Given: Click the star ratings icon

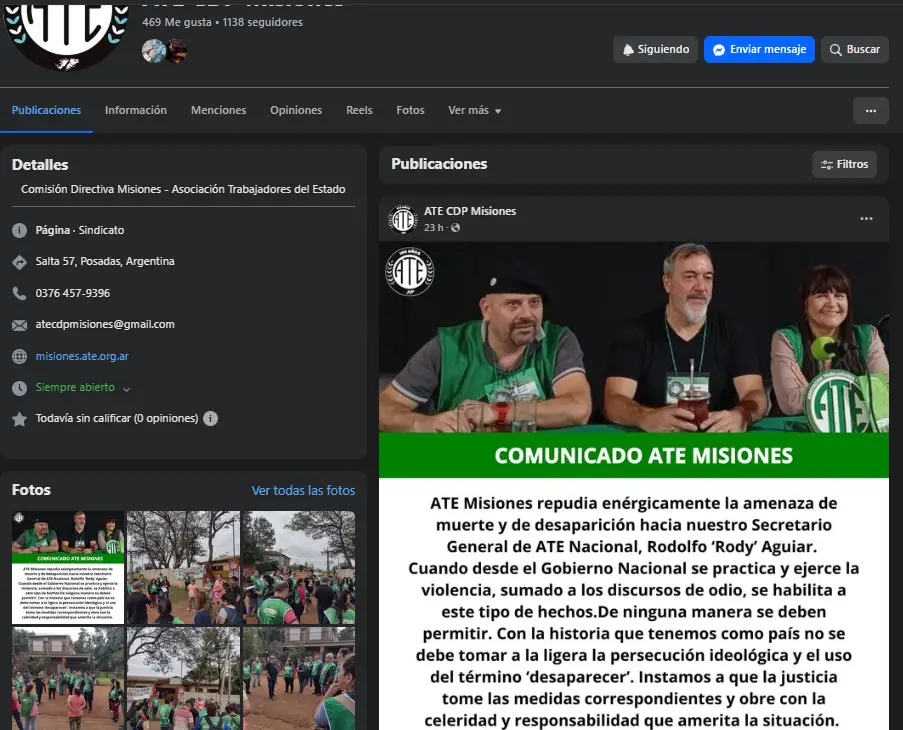Looking at the screenshot, I should point(20,419).
